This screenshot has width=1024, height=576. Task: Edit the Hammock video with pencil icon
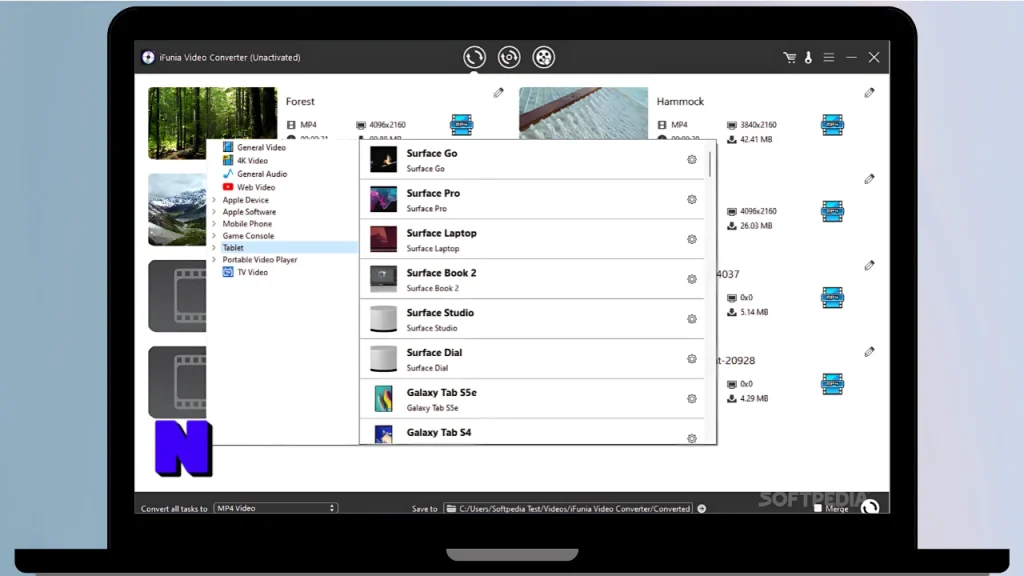pyautogui.click(x=869, y=93)
